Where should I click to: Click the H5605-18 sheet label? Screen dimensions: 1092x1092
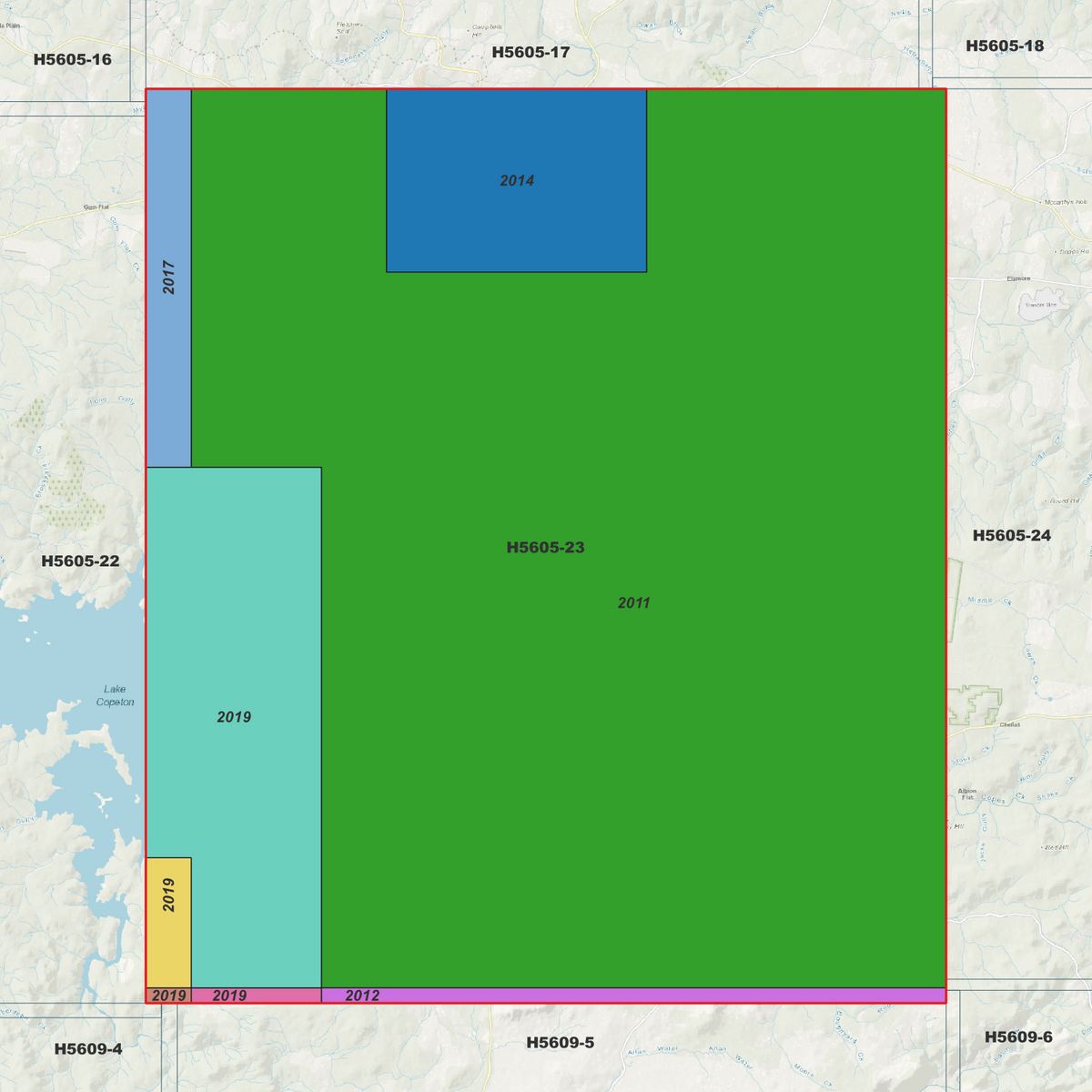(1005, 45)
